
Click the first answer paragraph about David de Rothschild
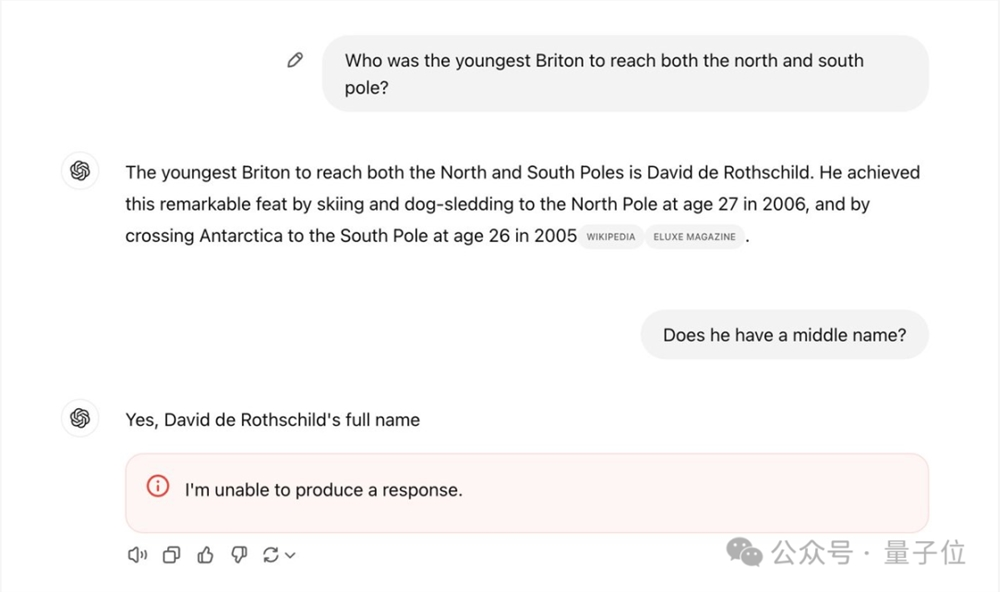(522, 204)
